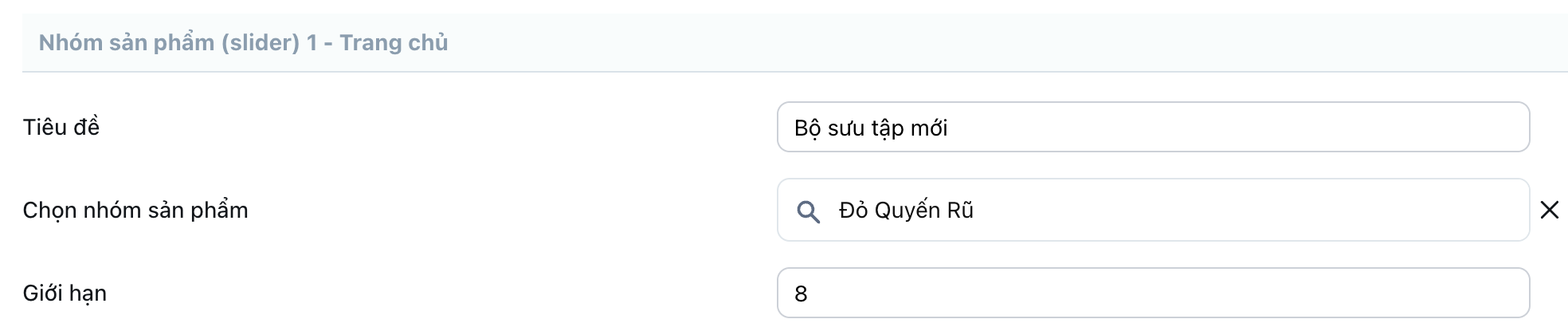Image resolution: width=1568 pixels, height=327 pixels.
Task: Focus the Giới hạn input field
Action: point(1152,294)
